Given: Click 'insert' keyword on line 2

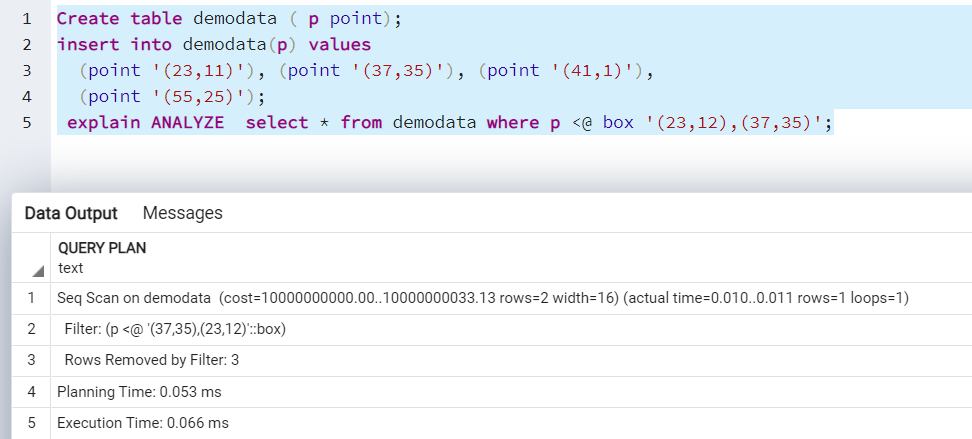Looking at the screenshot, I should (88, 45).
